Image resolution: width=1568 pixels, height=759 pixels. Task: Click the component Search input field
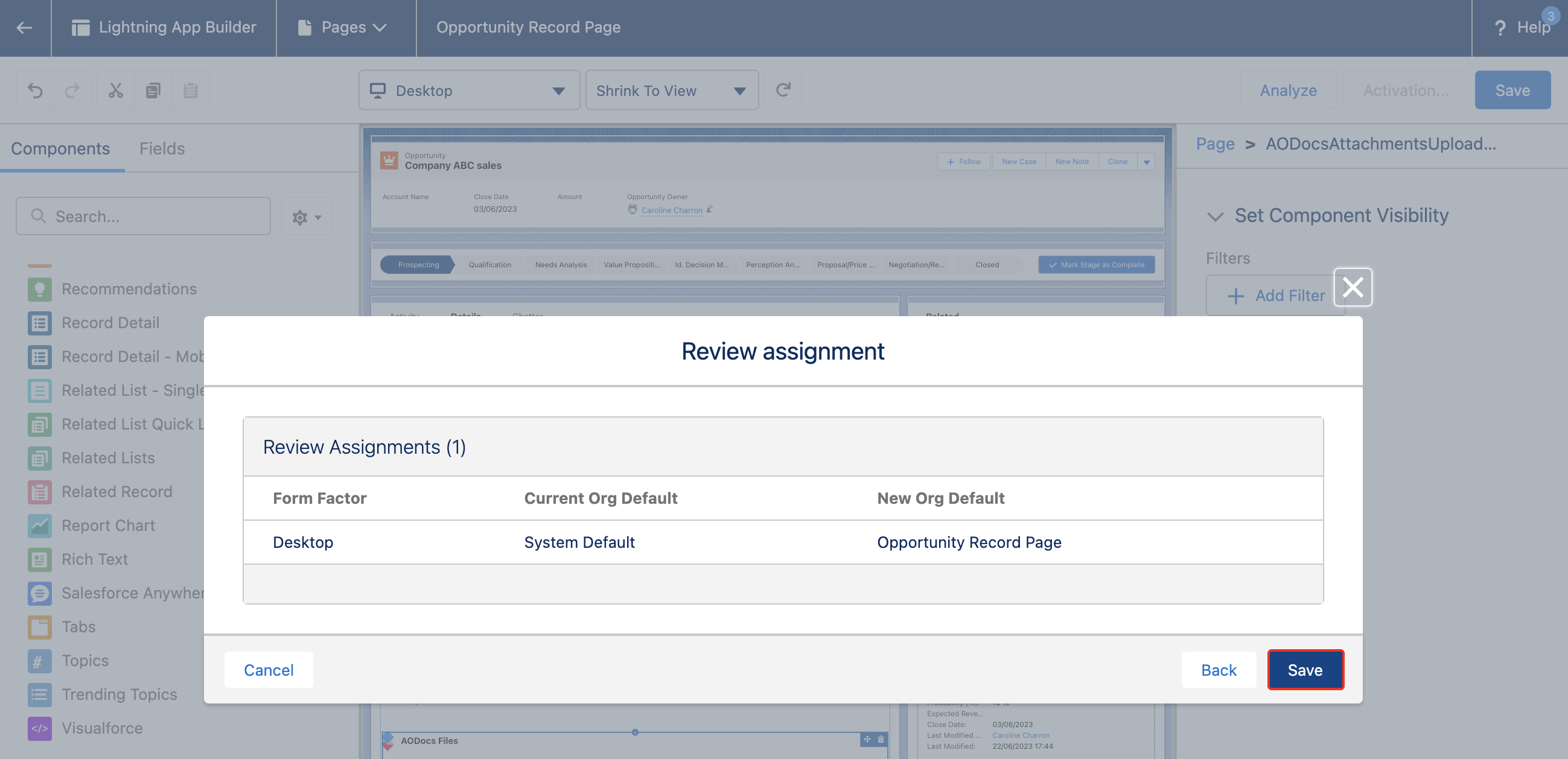144,216
